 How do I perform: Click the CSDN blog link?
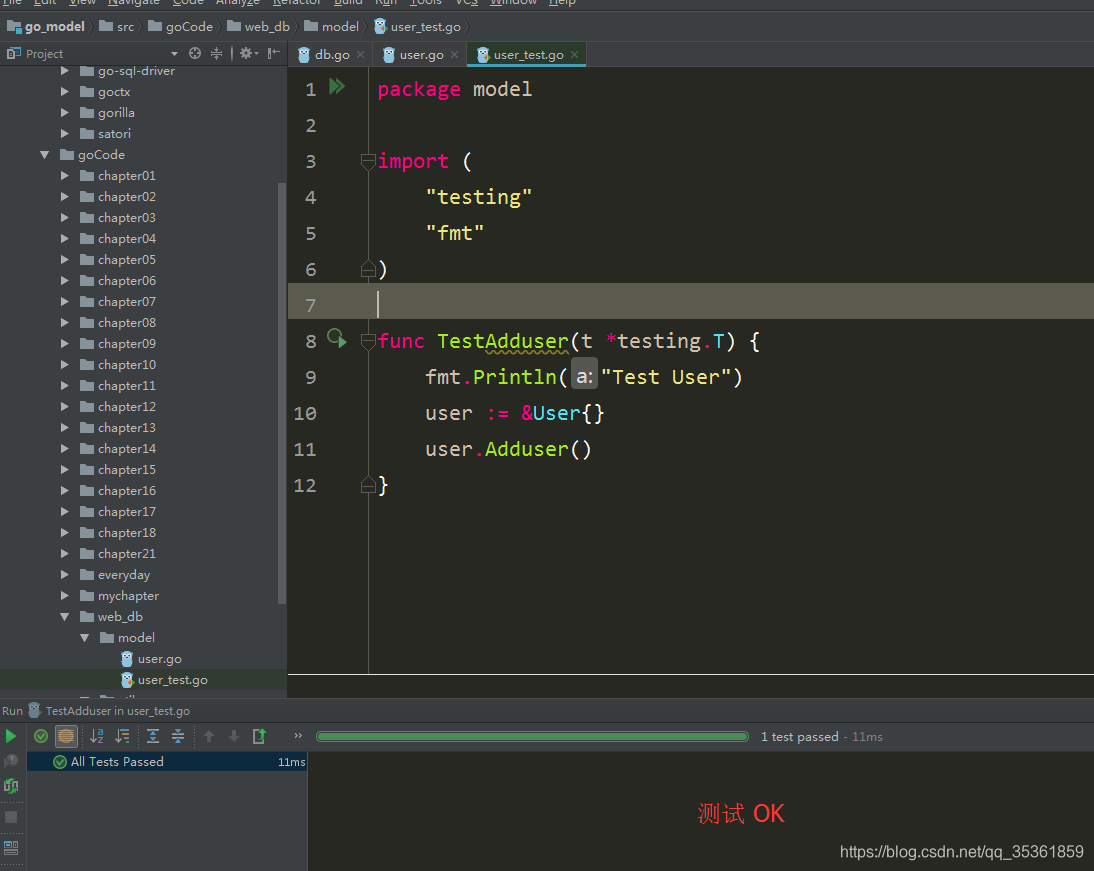(x=961, y=851)
